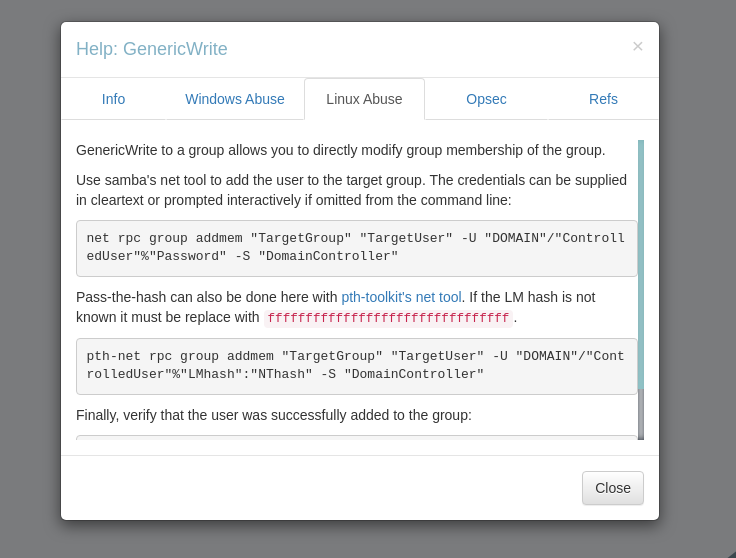Select the Linux Abuse tab

point(364,99)
